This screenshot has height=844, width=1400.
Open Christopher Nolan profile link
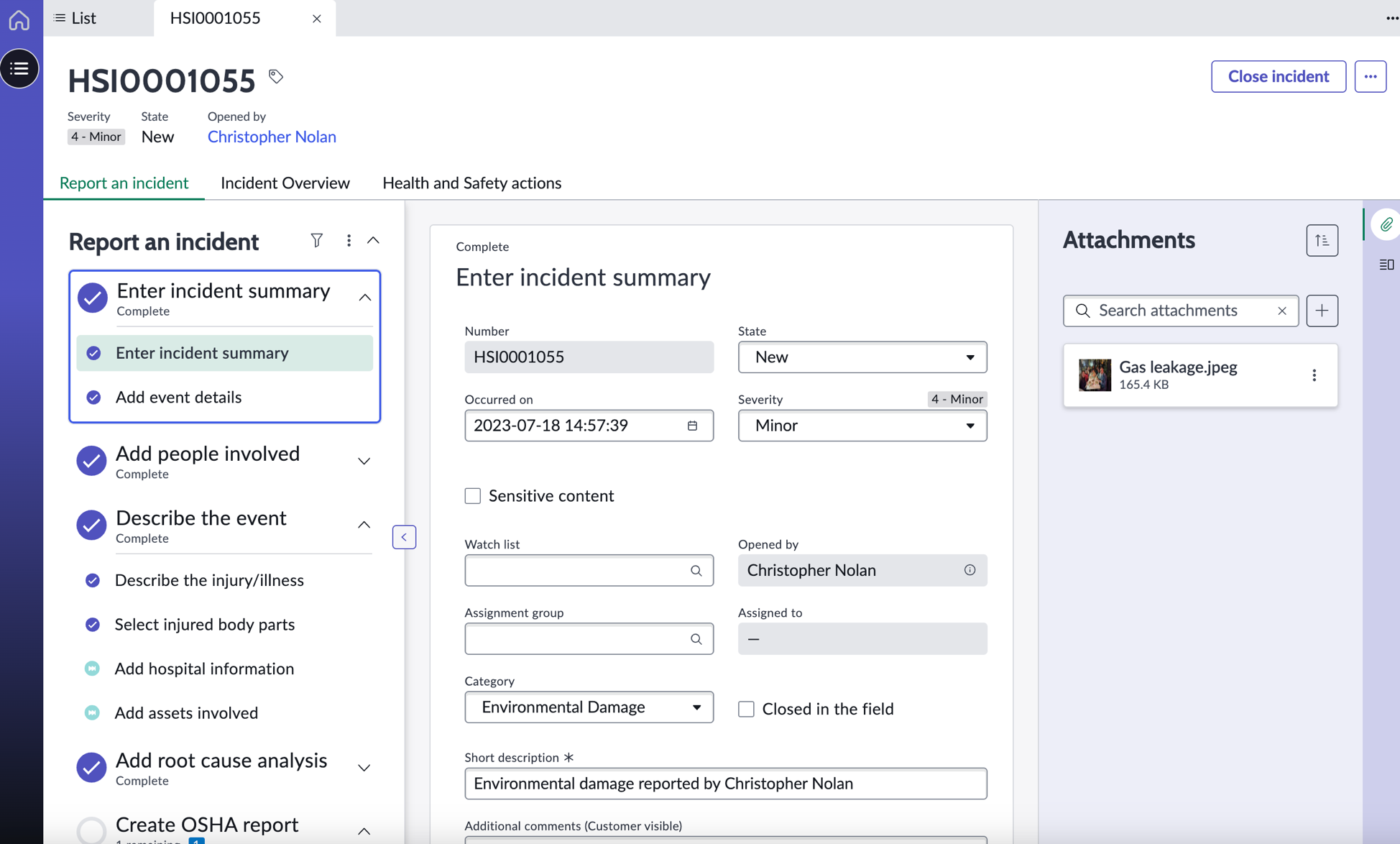[x=272, y=137]
